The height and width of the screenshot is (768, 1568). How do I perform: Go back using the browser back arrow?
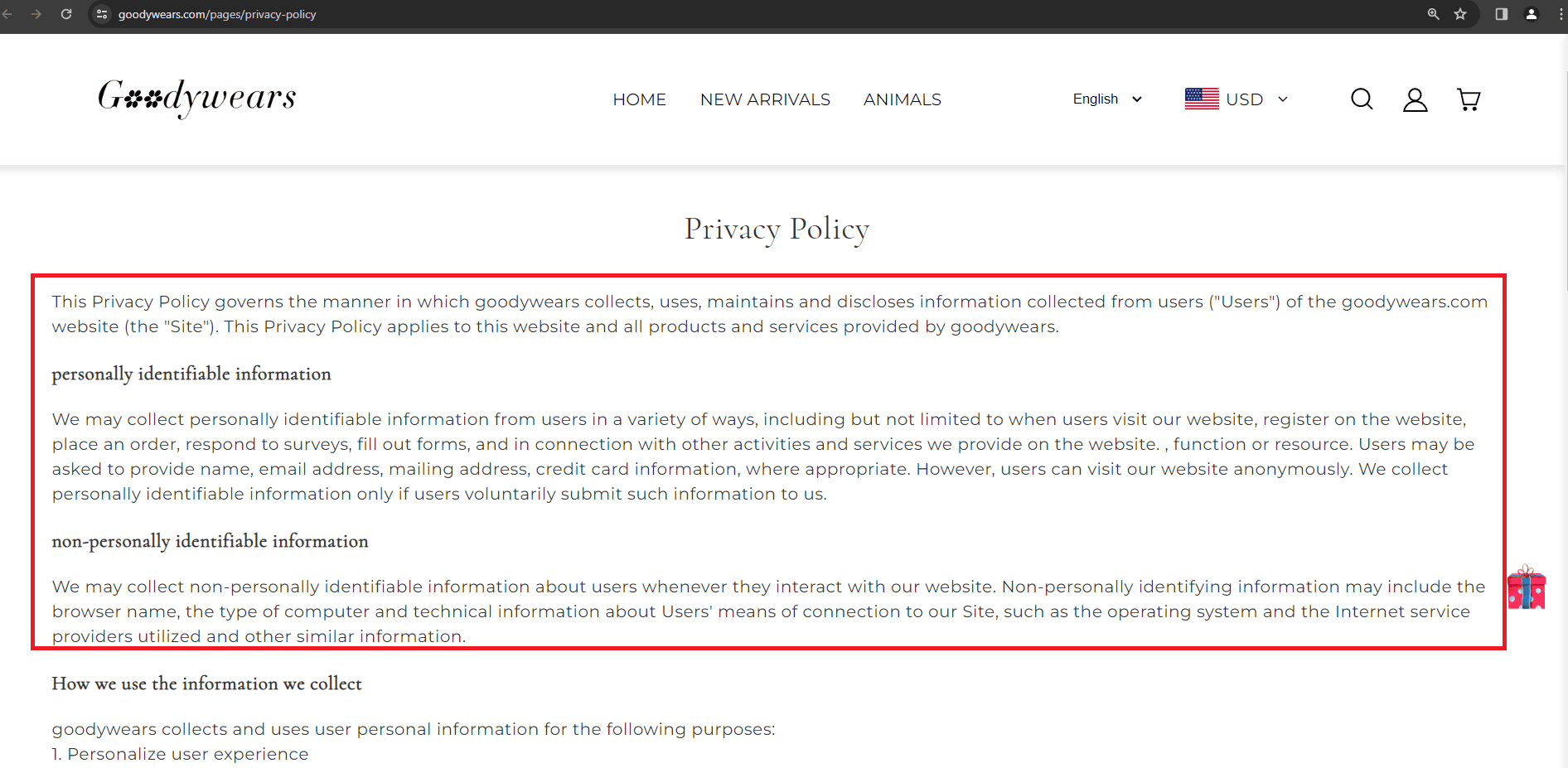pos(7,14)
